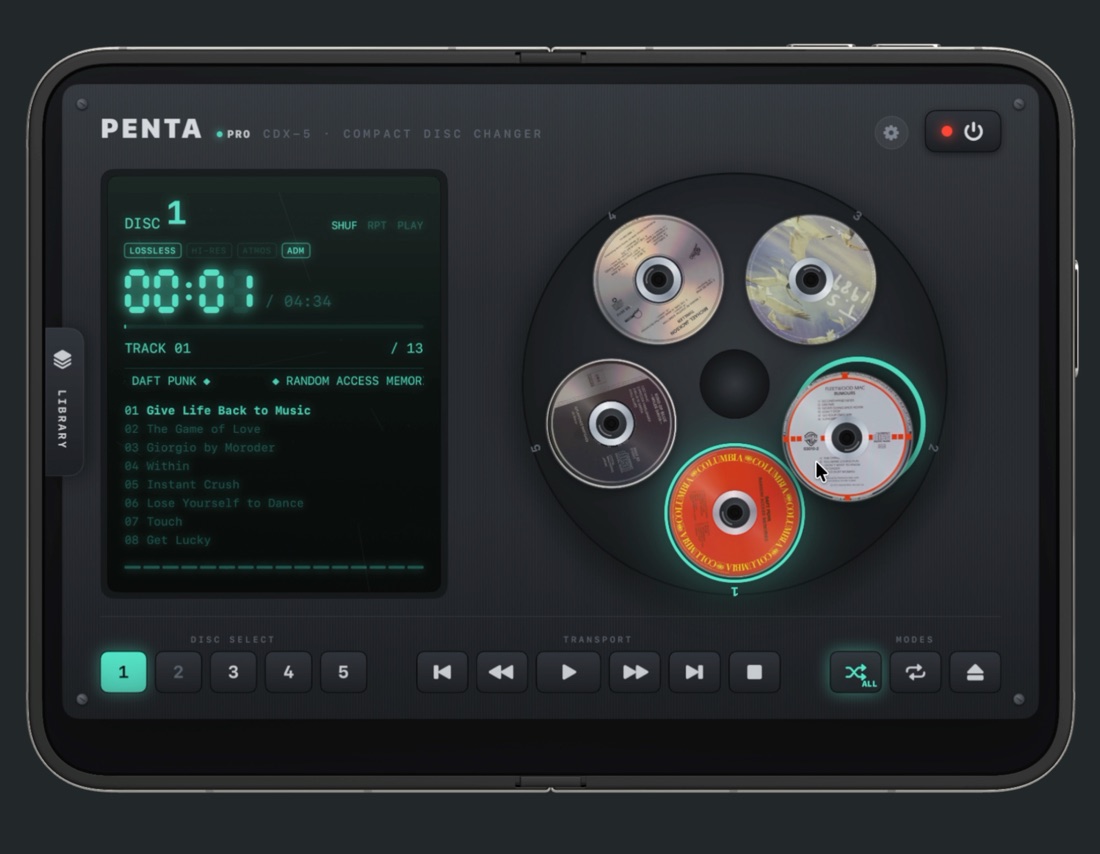This screenshot has height=854, width=1100.
Task: Click the Fleetwood Mac Rumours disc
Action: (x=847, y=436)
